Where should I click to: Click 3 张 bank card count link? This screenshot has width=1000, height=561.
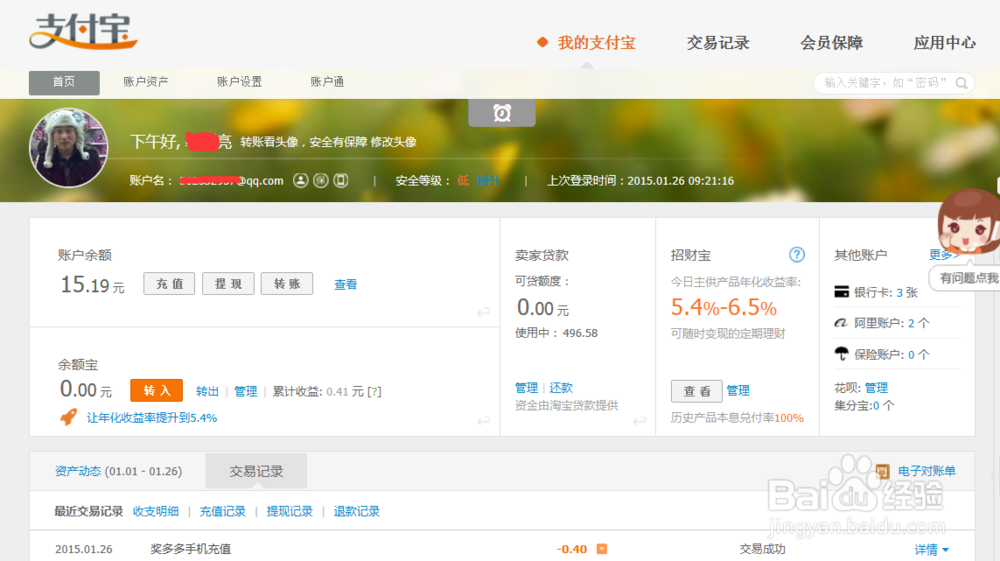pos(907,293)
